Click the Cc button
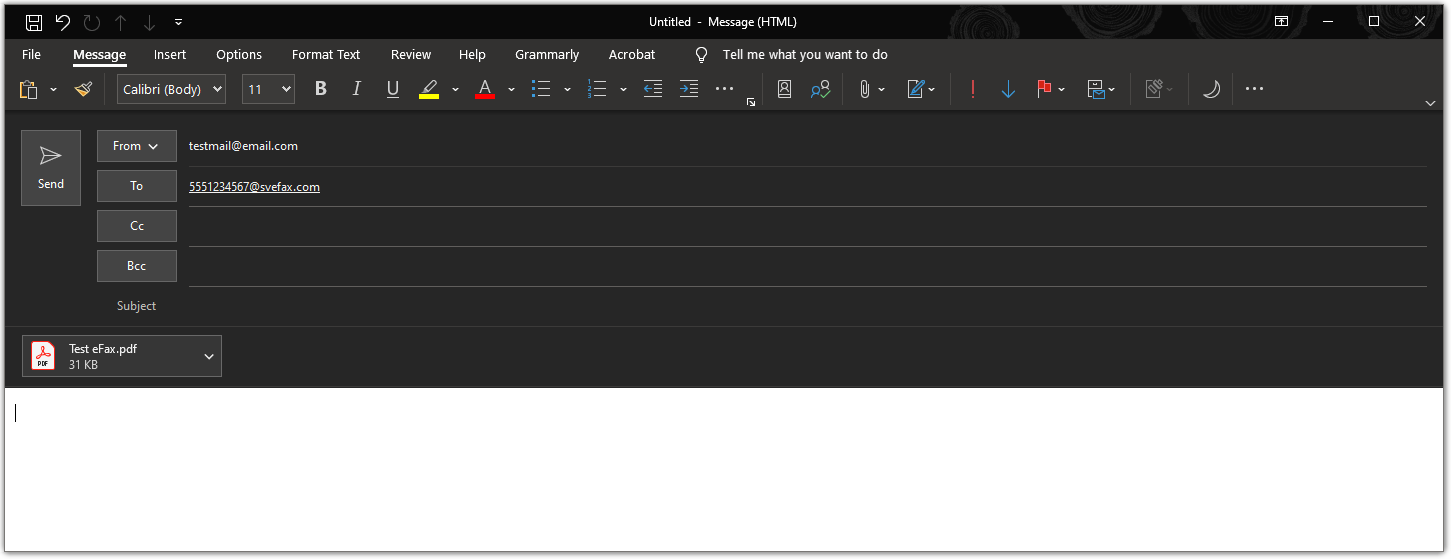The width and height of the screenshot is (1451, 559). click(x=137, y=226)
